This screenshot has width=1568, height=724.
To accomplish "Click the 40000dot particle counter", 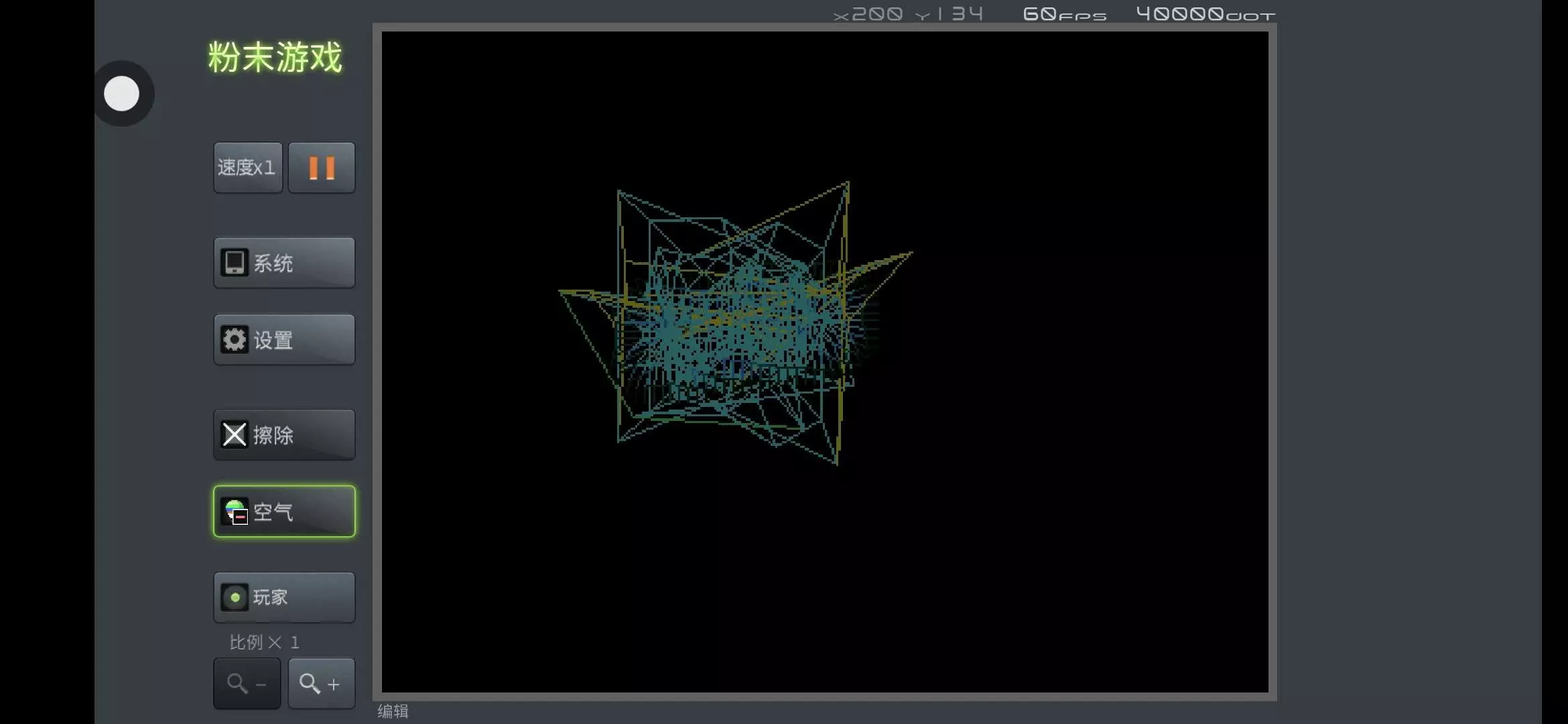I will tap(1205, 14).
